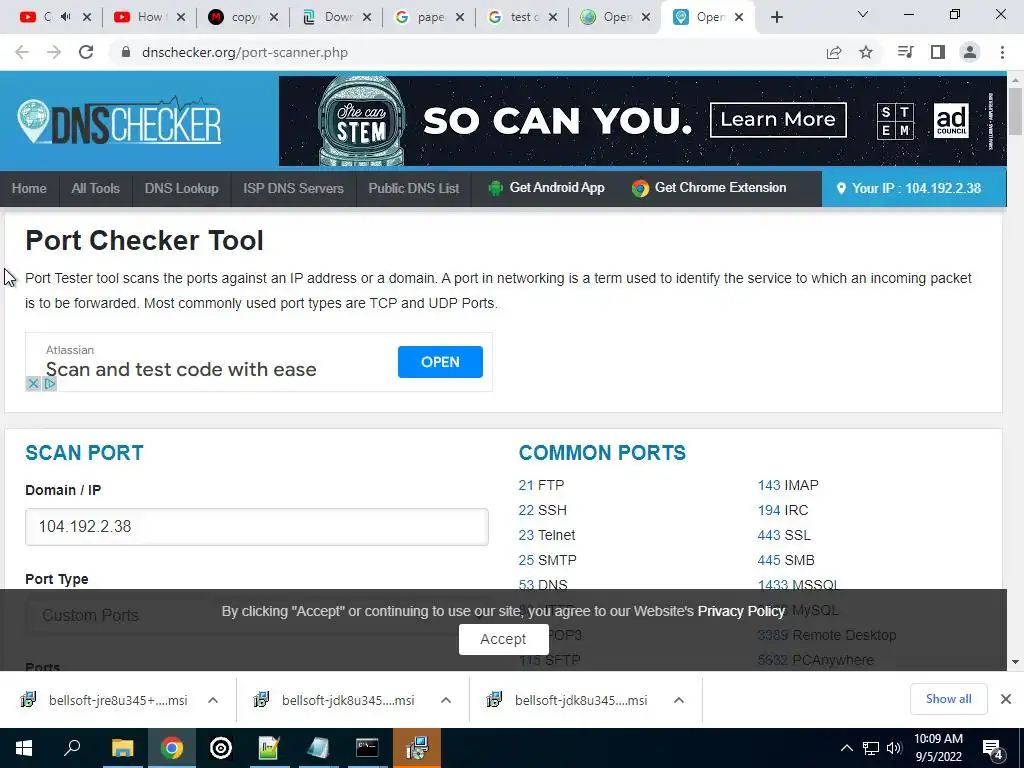Switch to the 'pape' Google tab
The image size is (1024, 768).
(430, 17)
